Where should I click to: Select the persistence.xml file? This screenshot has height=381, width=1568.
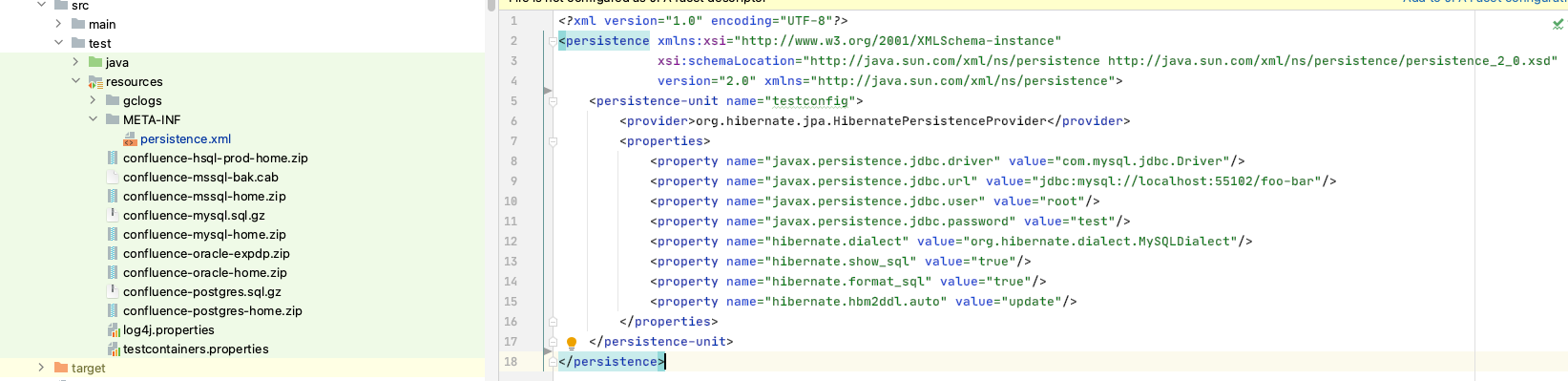tap(185, 138)
